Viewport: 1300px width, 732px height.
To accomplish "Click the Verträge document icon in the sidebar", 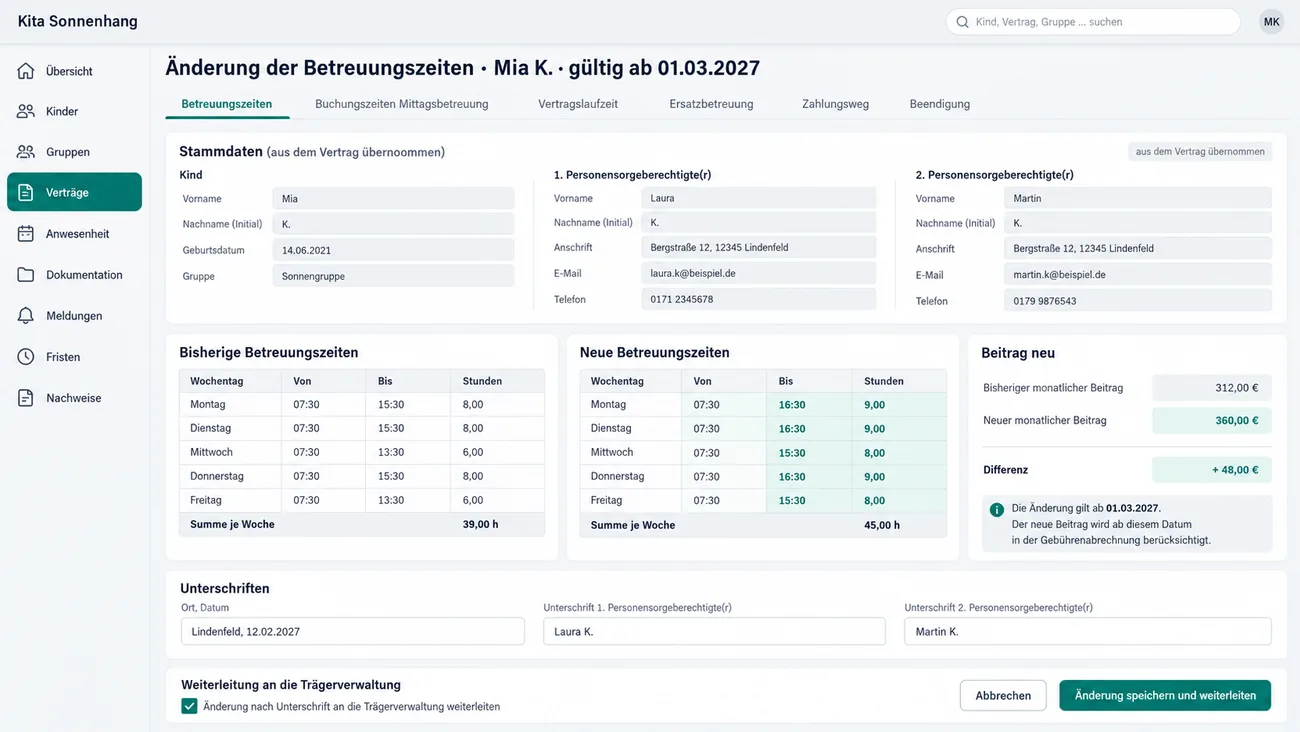I will (26, 192).
